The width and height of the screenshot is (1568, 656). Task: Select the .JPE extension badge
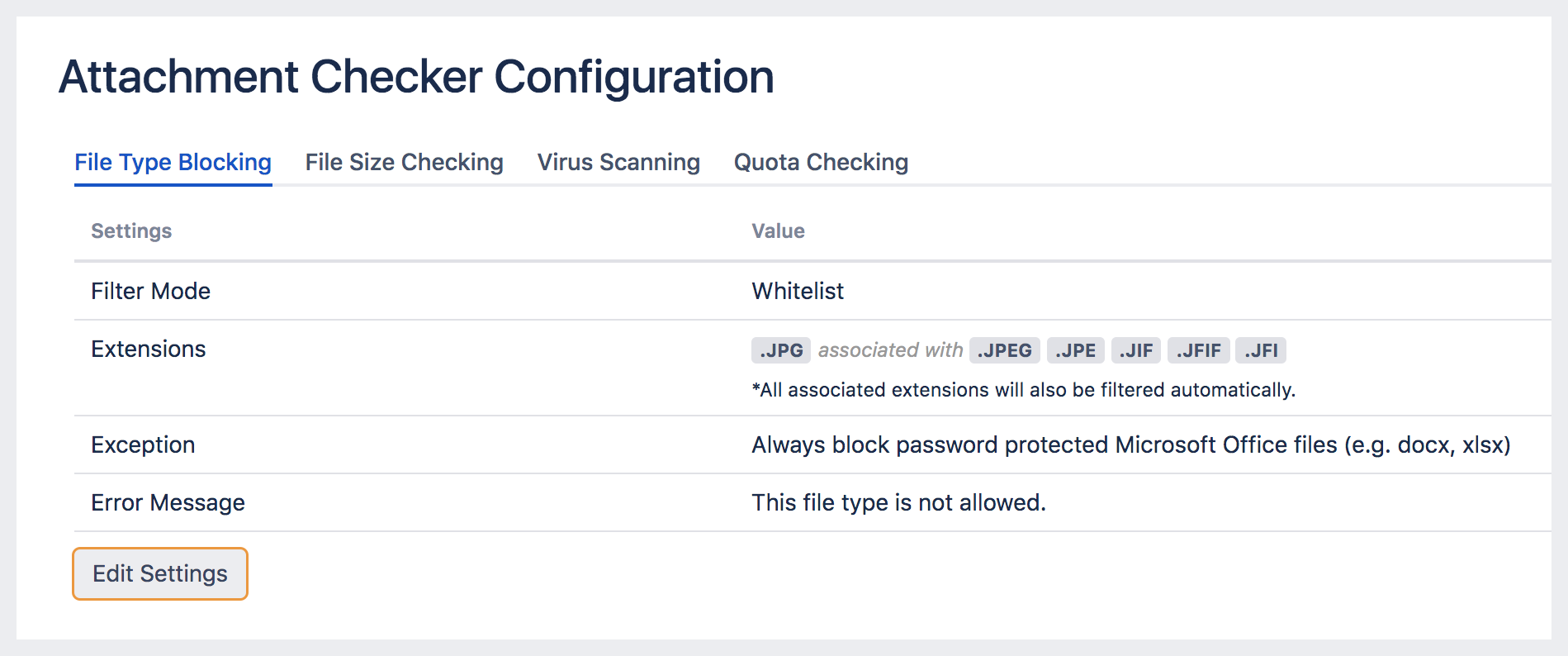(1076, 349)
